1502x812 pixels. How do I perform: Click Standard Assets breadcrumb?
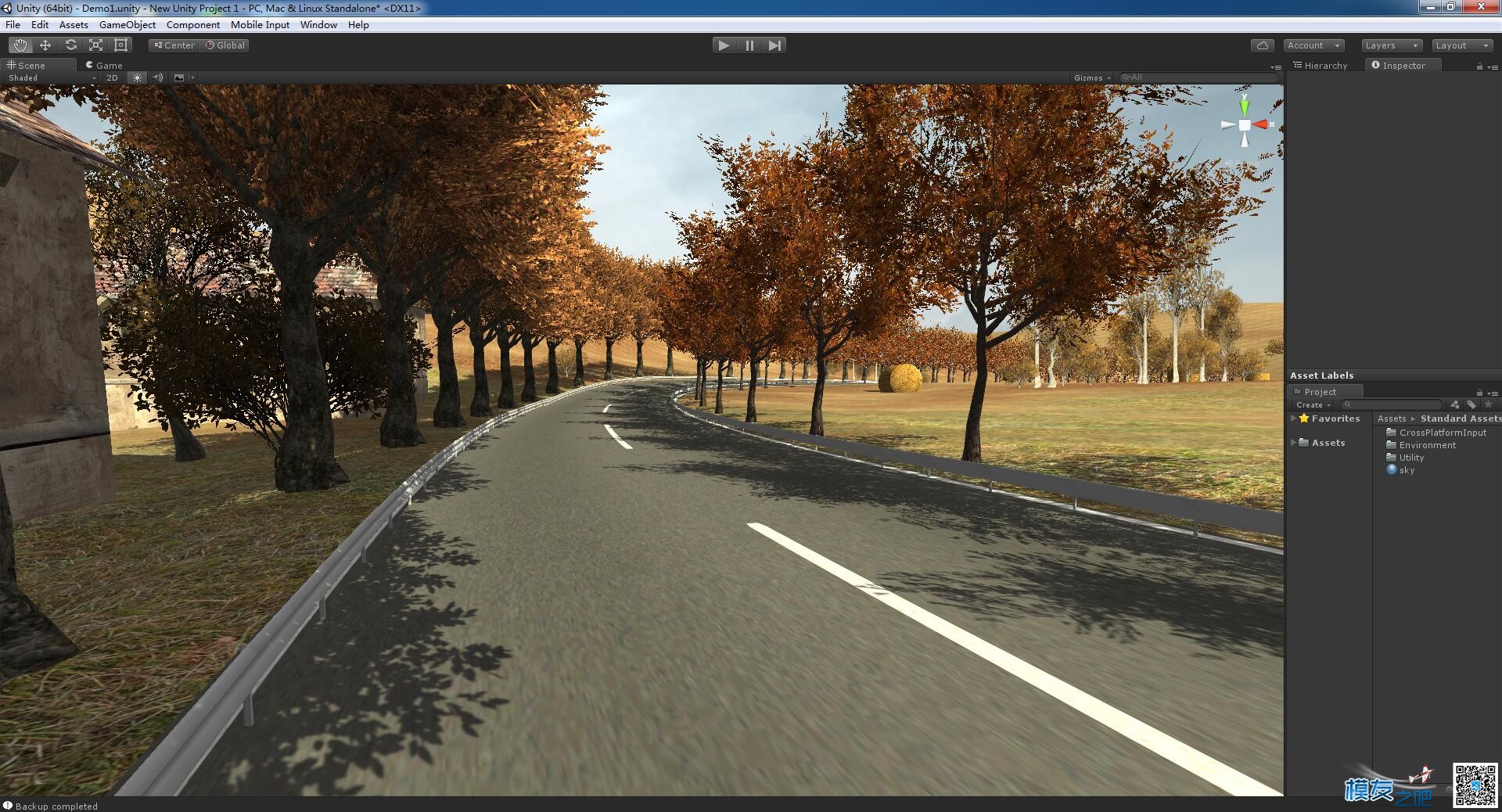1460,419
